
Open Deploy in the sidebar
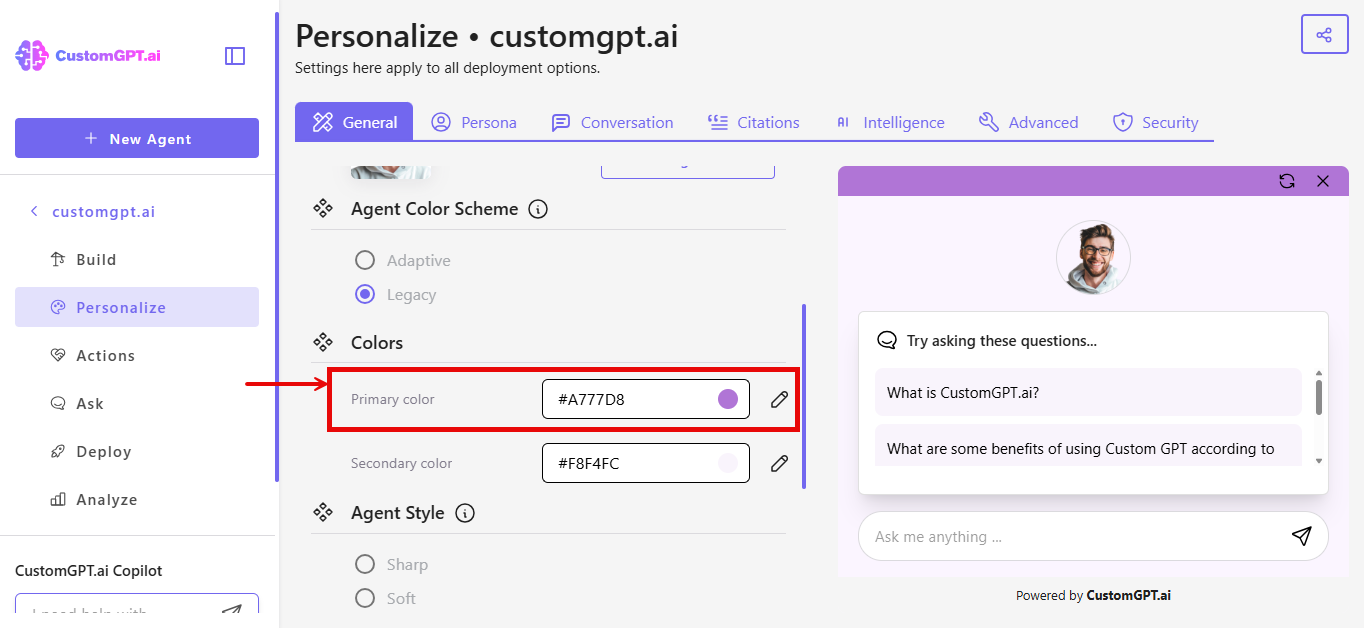(x=137, y=451)
